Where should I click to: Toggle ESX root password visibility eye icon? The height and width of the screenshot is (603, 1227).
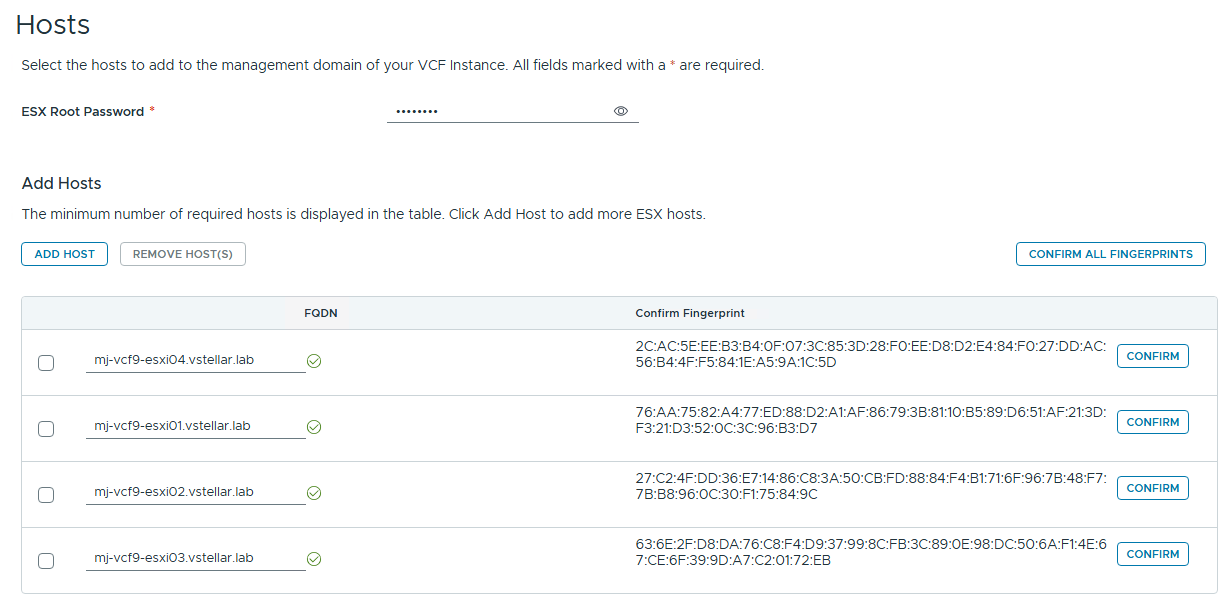(x=620, y=111)
